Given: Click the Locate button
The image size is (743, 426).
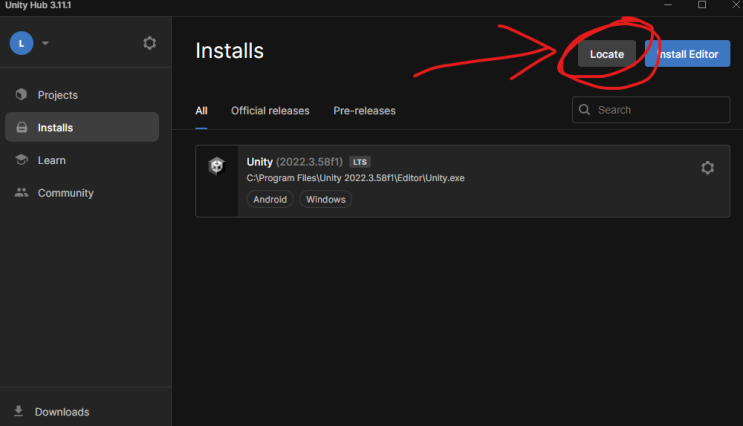Looking at the screenshot, I should 607,54.
